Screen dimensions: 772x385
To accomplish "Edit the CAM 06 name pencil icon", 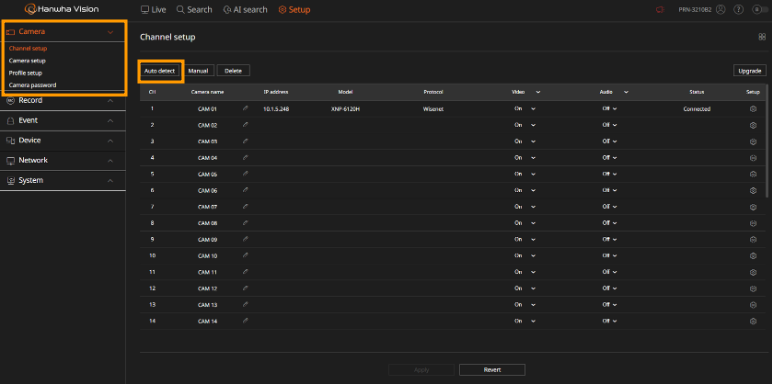I will point(246,190).
